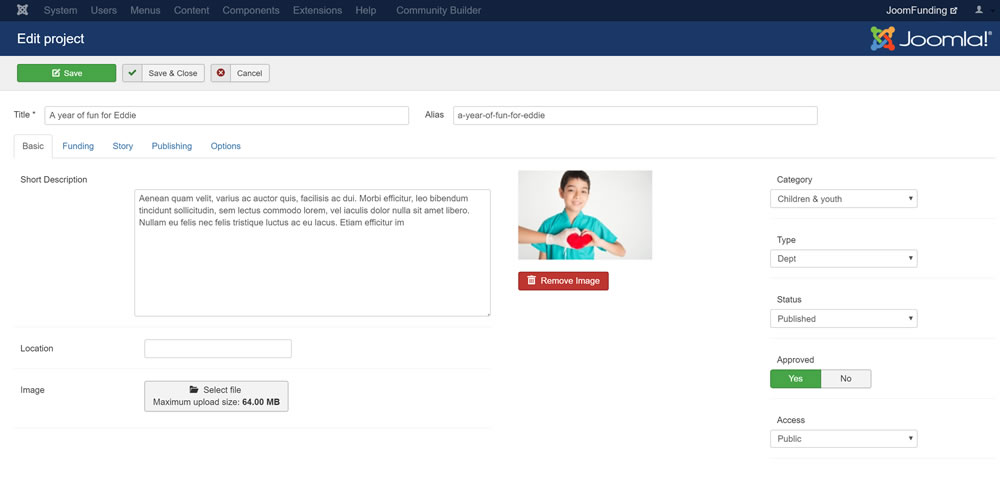Screen dimensions: 1000x480
Task: Click the Joomla logo icon in the top bar
Action: tap(22, 10)
